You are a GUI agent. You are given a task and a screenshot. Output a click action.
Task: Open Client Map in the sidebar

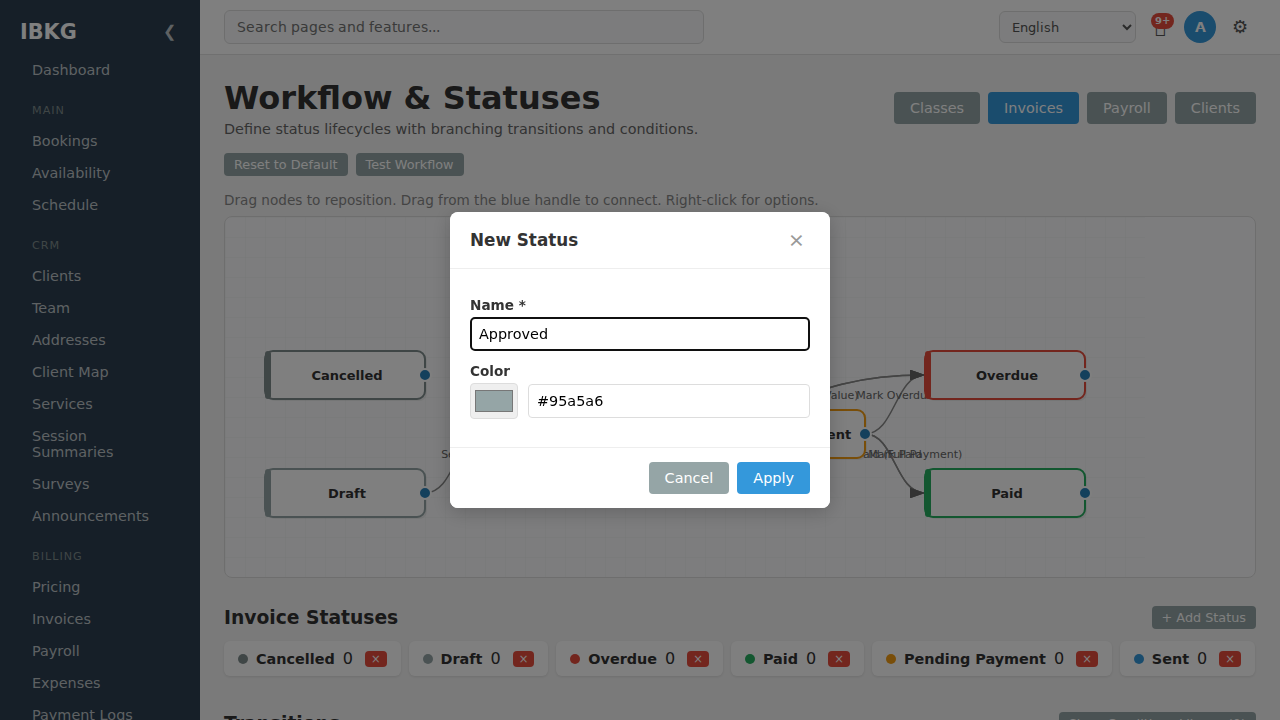coord(70,372)
